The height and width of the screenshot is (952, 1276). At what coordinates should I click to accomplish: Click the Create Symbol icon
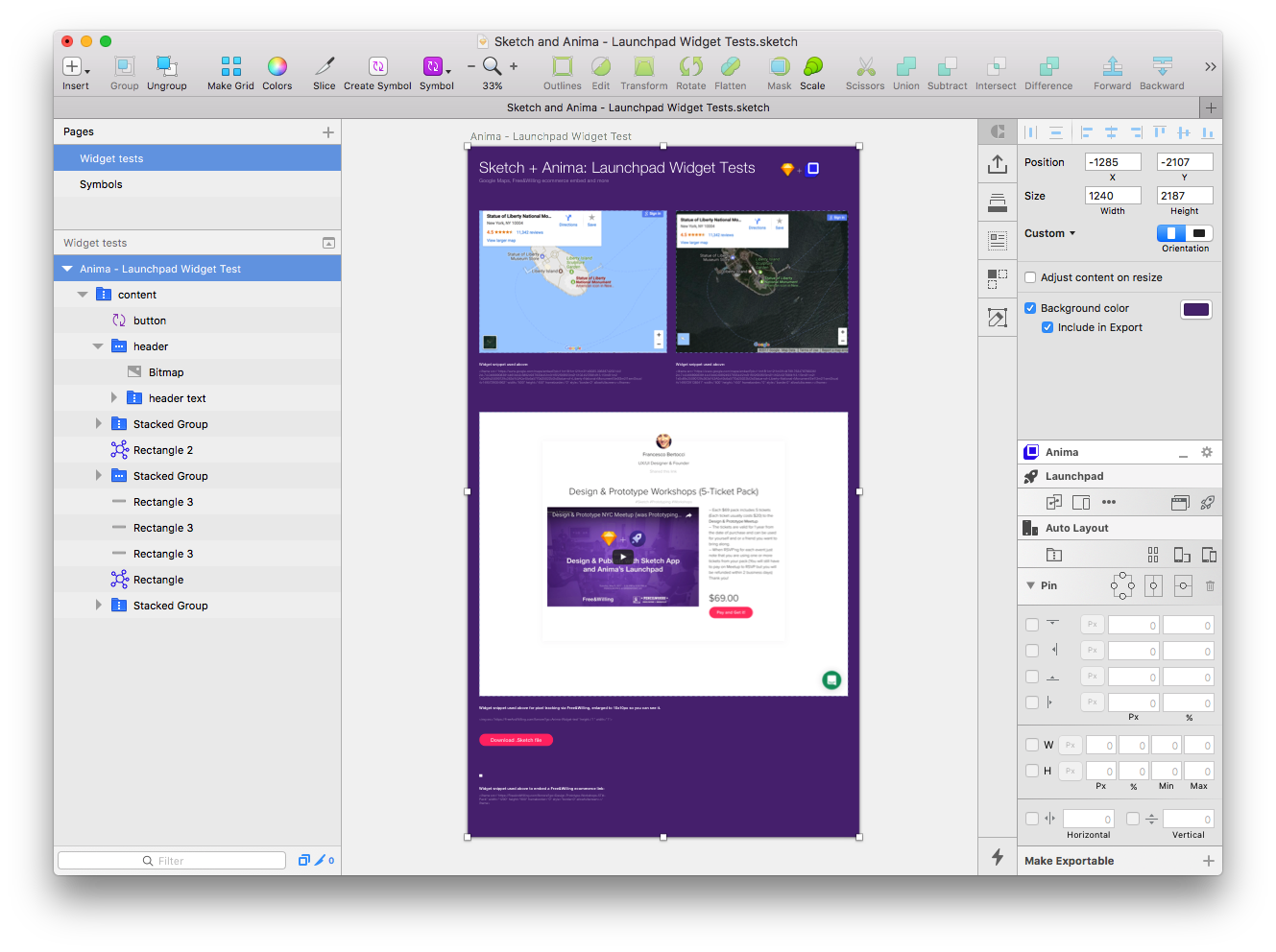[x=377, y=67]
